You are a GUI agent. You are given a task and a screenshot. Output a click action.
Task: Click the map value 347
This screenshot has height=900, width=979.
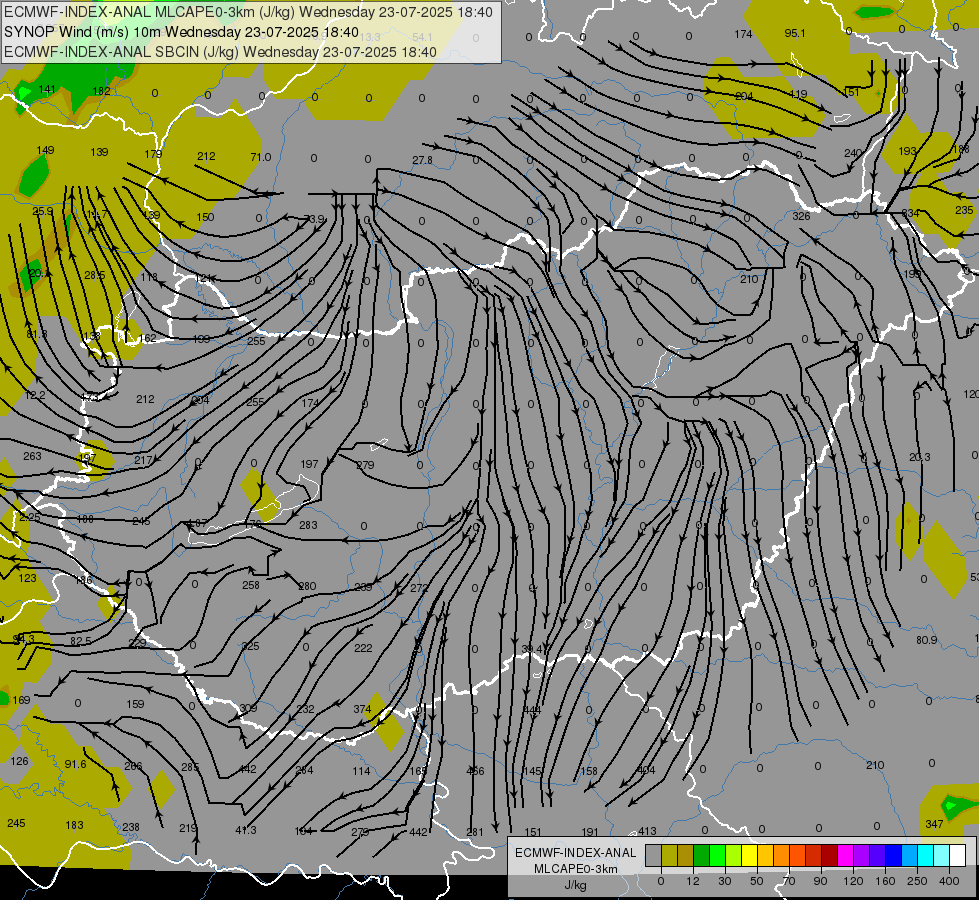click(934, 824)
